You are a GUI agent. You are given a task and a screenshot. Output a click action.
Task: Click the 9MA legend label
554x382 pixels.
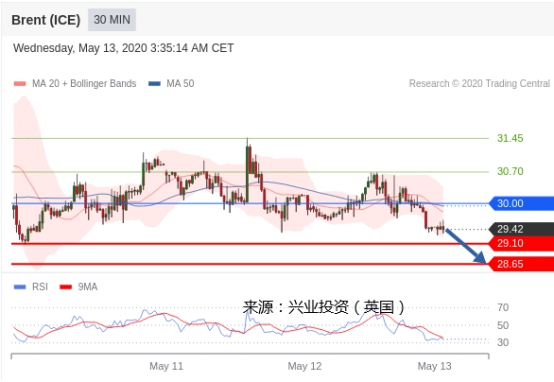(x=88, y=287)
